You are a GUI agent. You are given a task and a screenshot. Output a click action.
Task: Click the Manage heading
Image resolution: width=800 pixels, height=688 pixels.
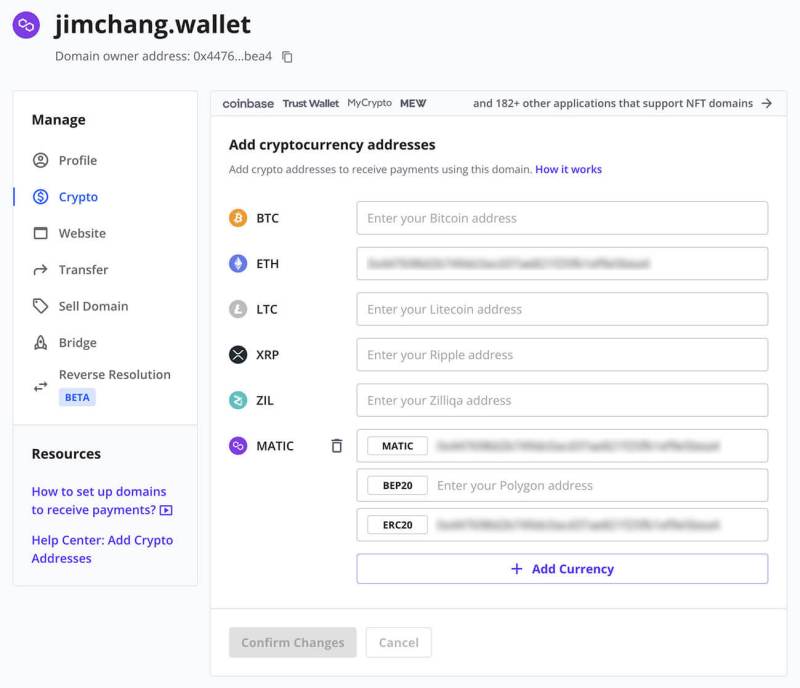(x=59, y=119)
